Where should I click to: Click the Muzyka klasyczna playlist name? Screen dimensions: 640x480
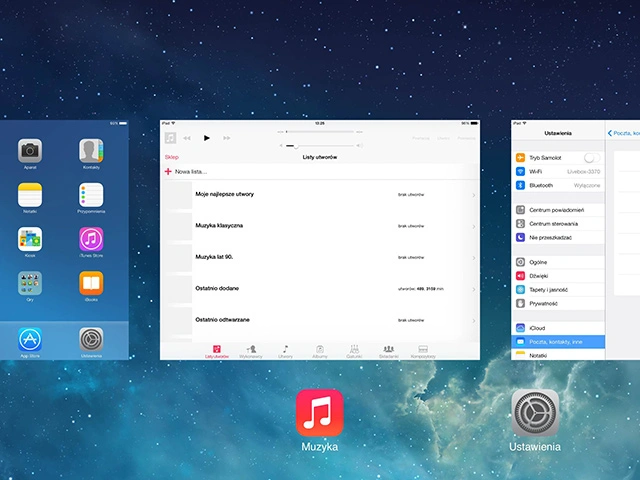219,225
